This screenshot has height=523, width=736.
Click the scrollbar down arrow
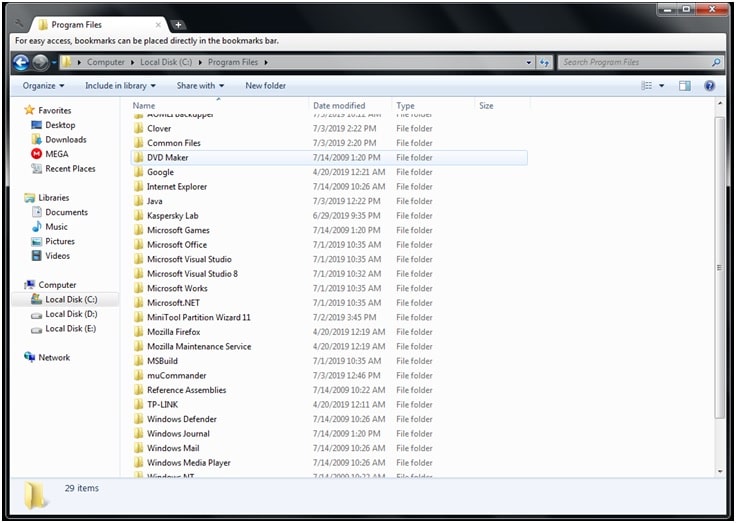point(720,472)
